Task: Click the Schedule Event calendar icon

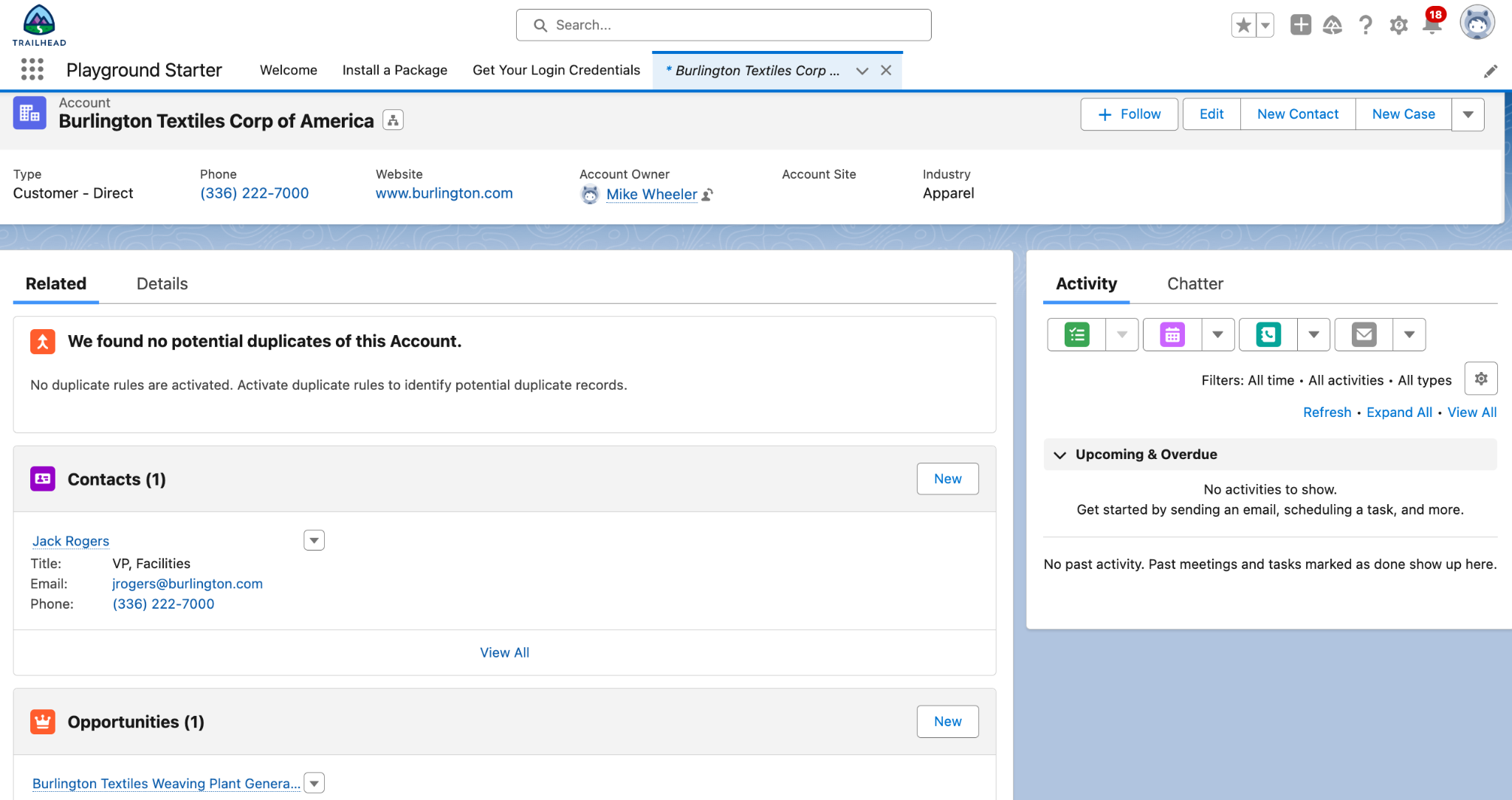Action: [1172, 335]
